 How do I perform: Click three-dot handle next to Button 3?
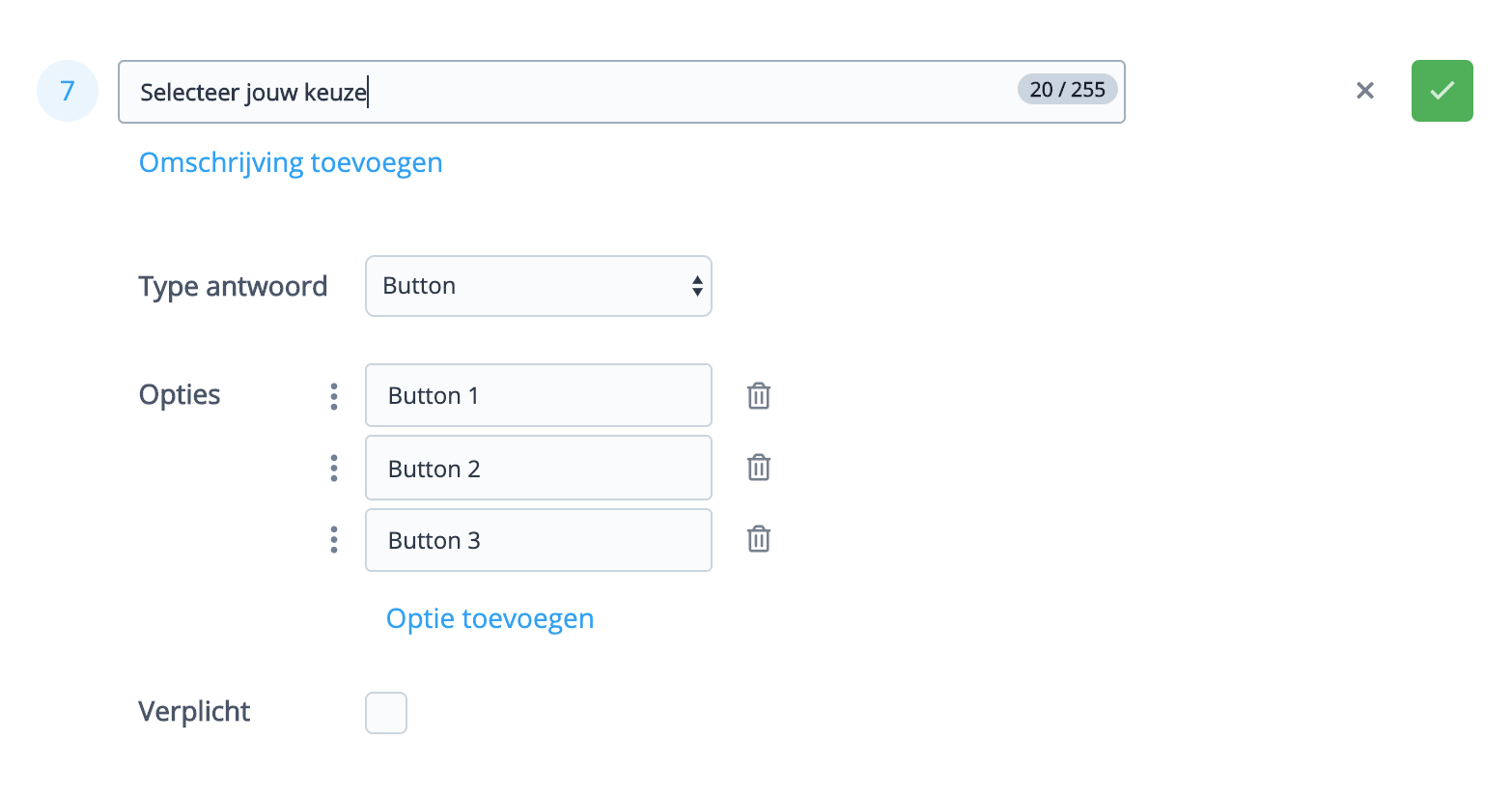click(x=334, y=540)
